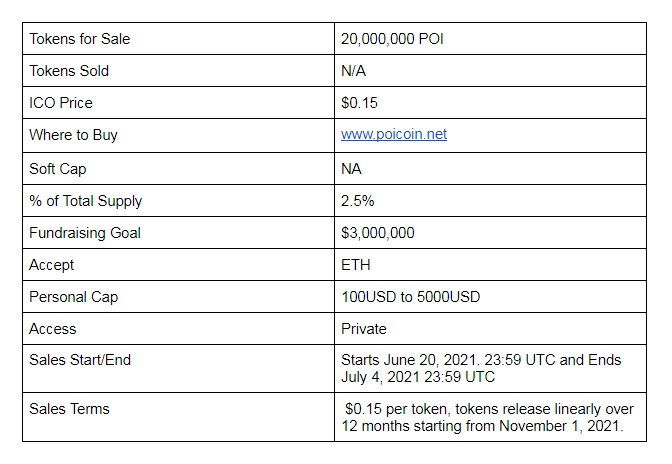This screenshot has width=672, height=464.
Task: Click the 'Tokens for Sale' label cell
Action: pos(178,39)
